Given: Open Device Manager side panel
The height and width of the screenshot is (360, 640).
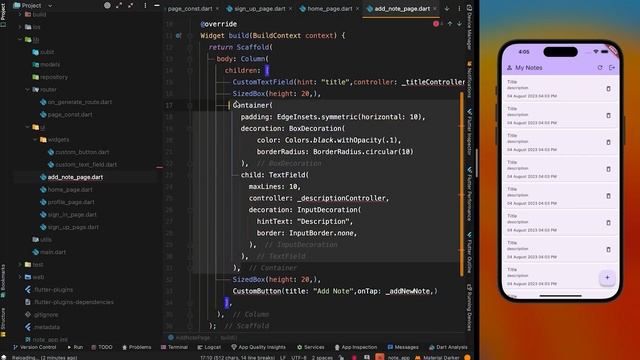Looking at the screenshot, I should [x=469, y=27].
